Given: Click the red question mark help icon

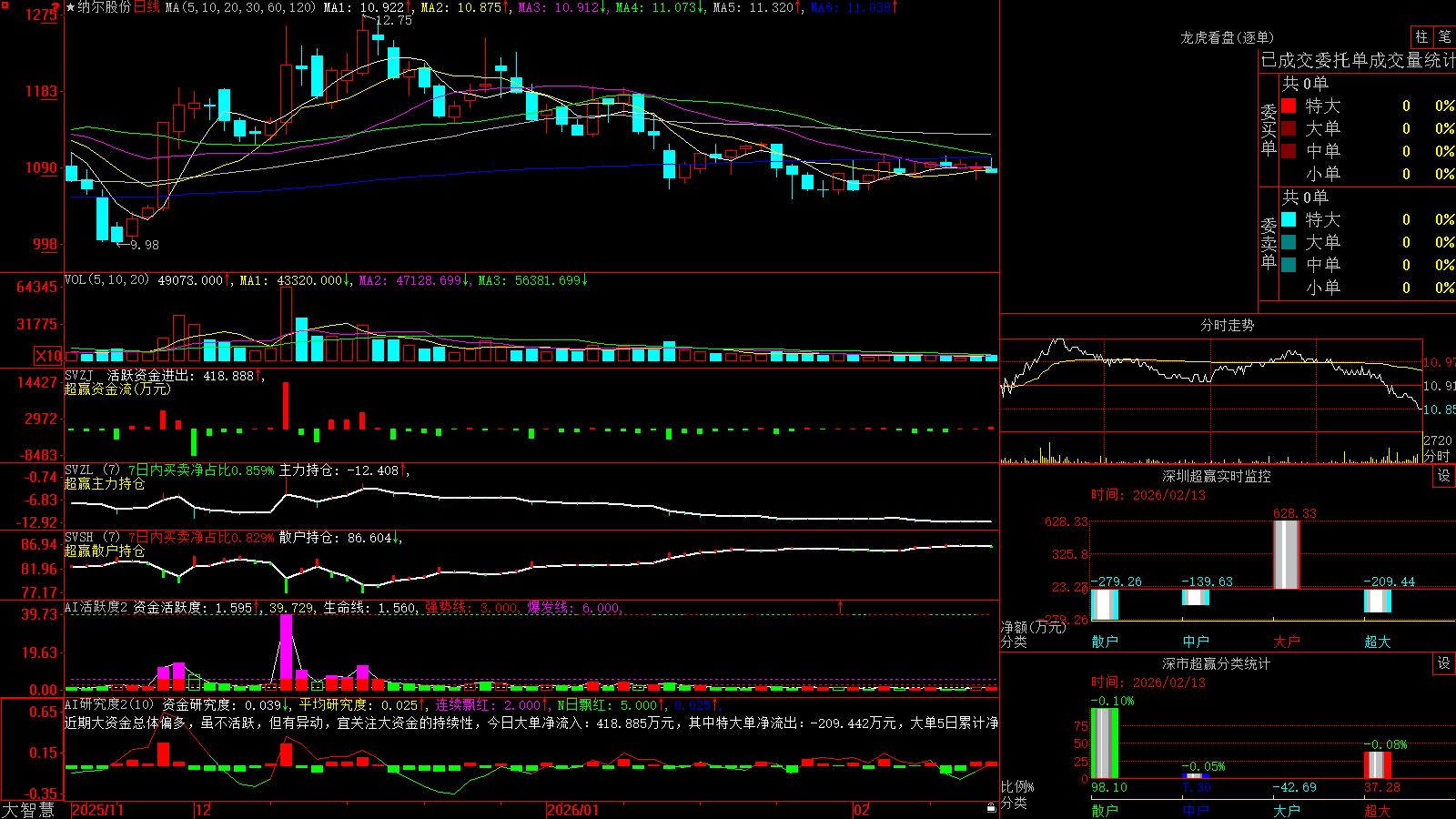Looking at the screenshot, I should pyautogui.click(x=56, y=7).
